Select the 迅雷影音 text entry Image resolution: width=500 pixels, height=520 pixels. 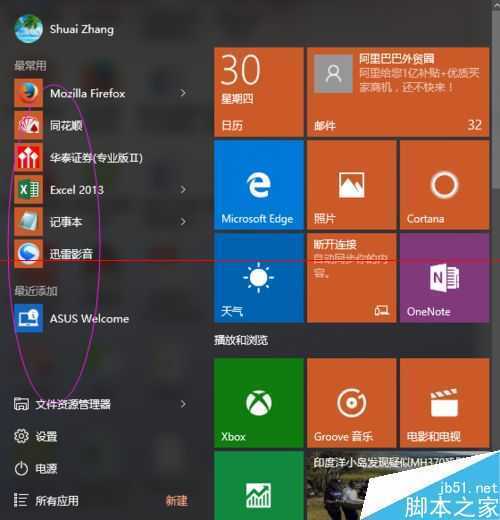tap(71, 254)
